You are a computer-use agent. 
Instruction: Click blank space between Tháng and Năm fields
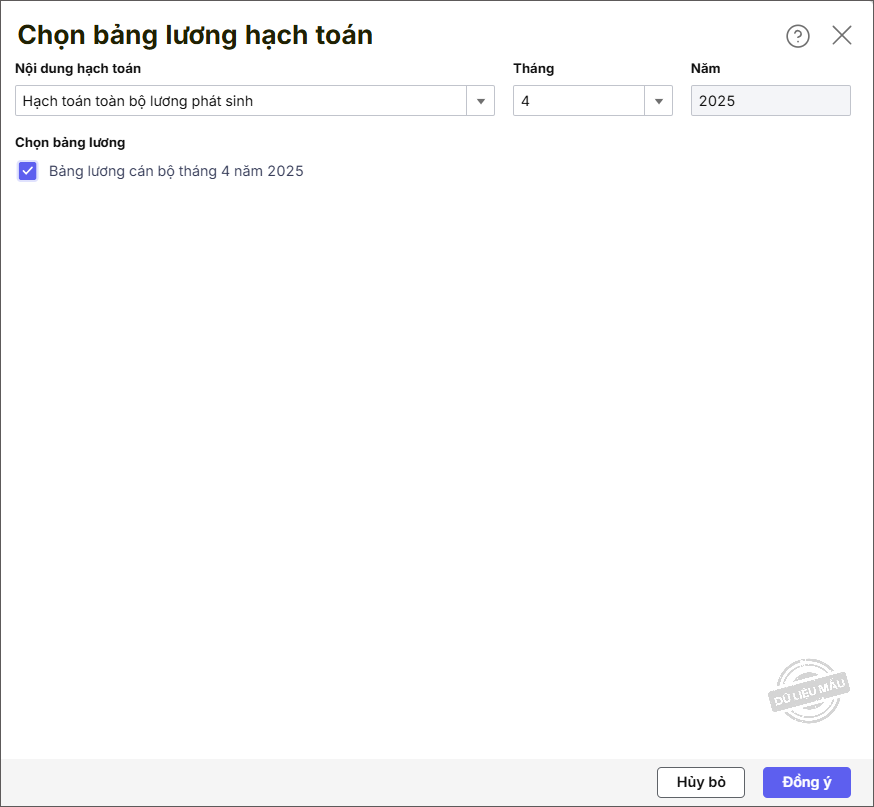(682, 101)
